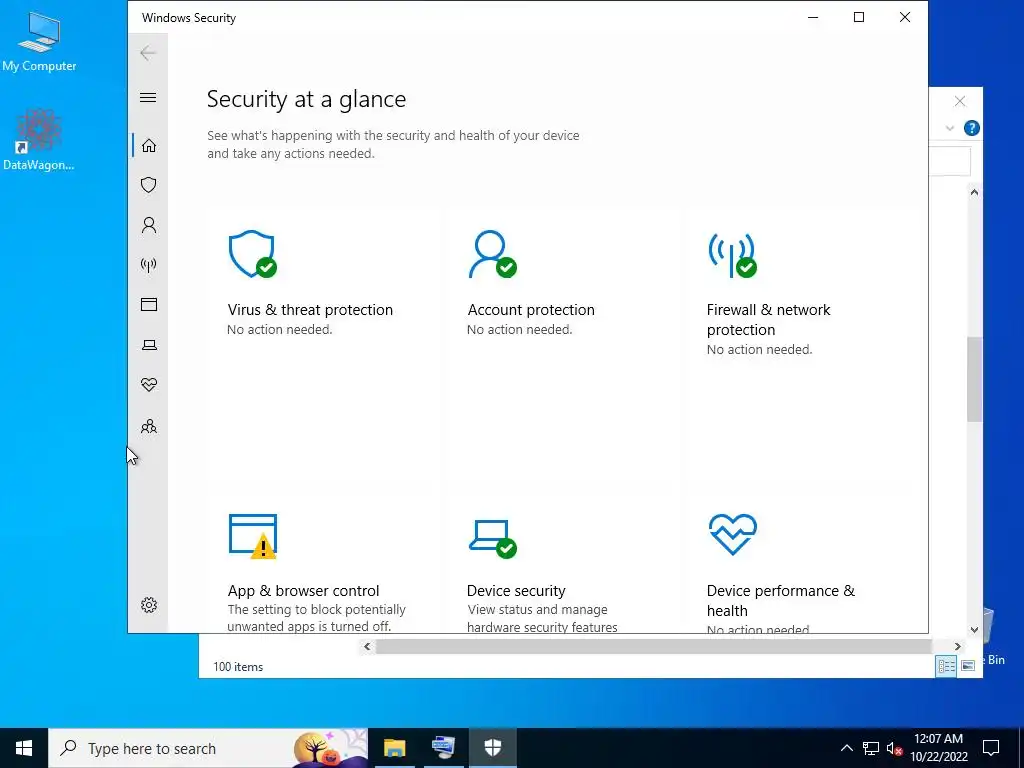Close the Windows Security window
The width and height of the screenshot is (1024, 768).
coord(904,18)
